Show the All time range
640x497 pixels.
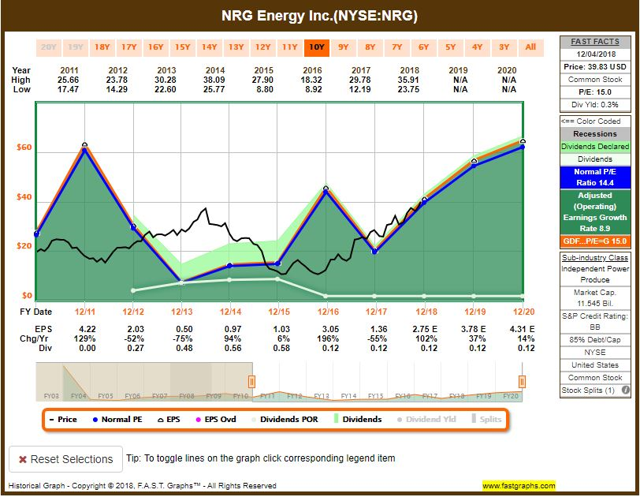(x=531, y=47)
